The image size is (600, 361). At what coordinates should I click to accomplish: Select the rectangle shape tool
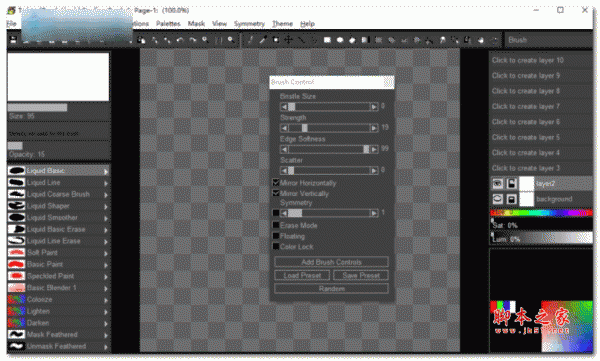click(327, 40)
